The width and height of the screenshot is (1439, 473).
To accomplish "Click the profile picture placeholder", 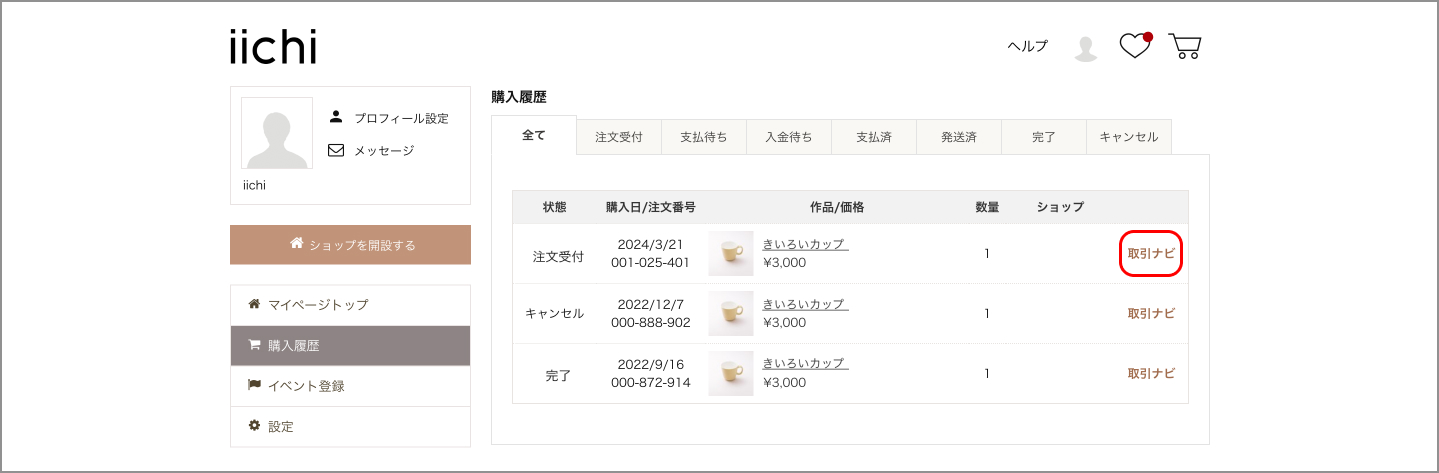I will click(277, 133).
